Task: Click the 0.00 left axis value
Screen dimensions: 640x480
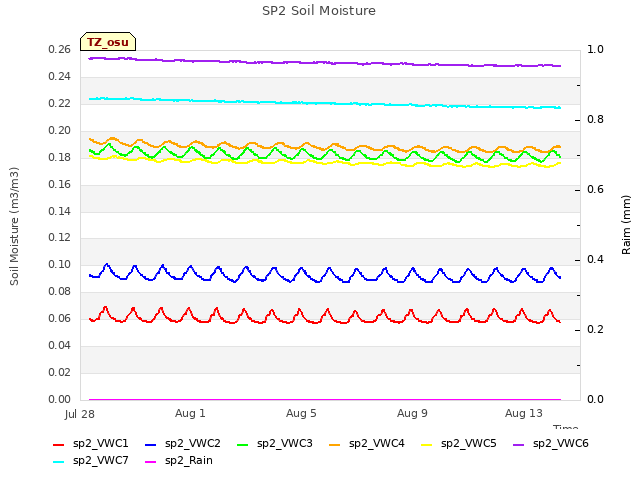Action: pyautogui.click(x=59, y=399)
